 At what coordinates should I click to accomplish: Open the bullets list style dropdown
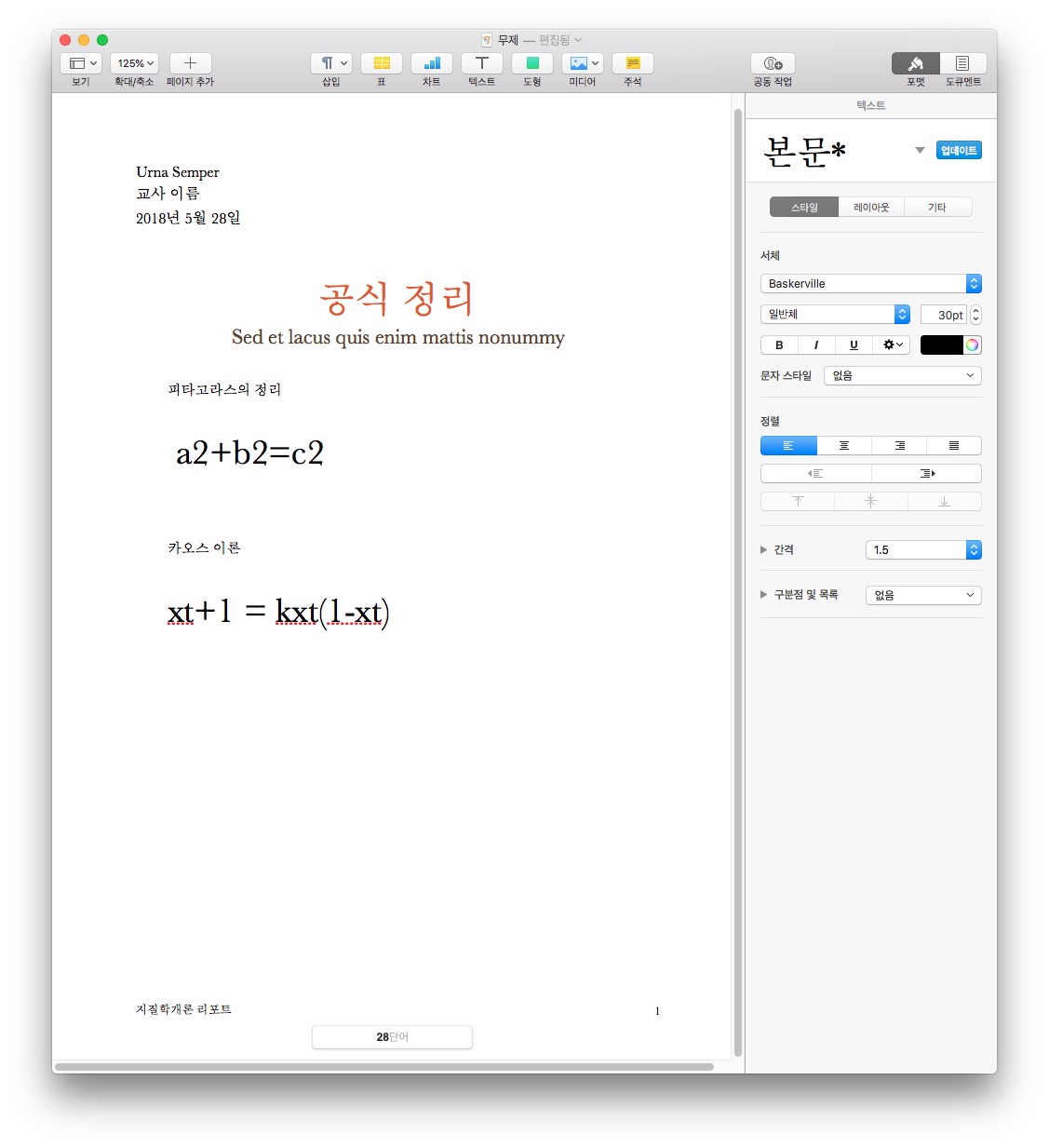[923, 595]
